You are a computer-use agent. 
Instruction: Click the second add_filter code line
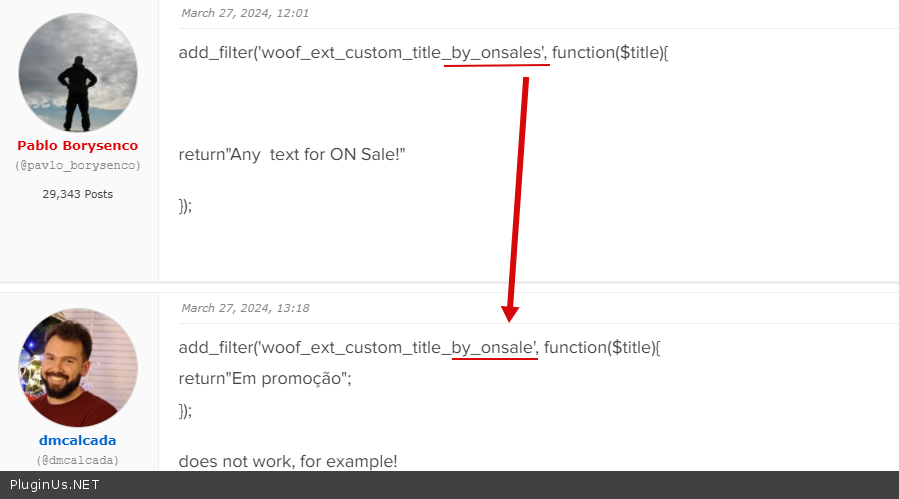(x=419, y=348)
